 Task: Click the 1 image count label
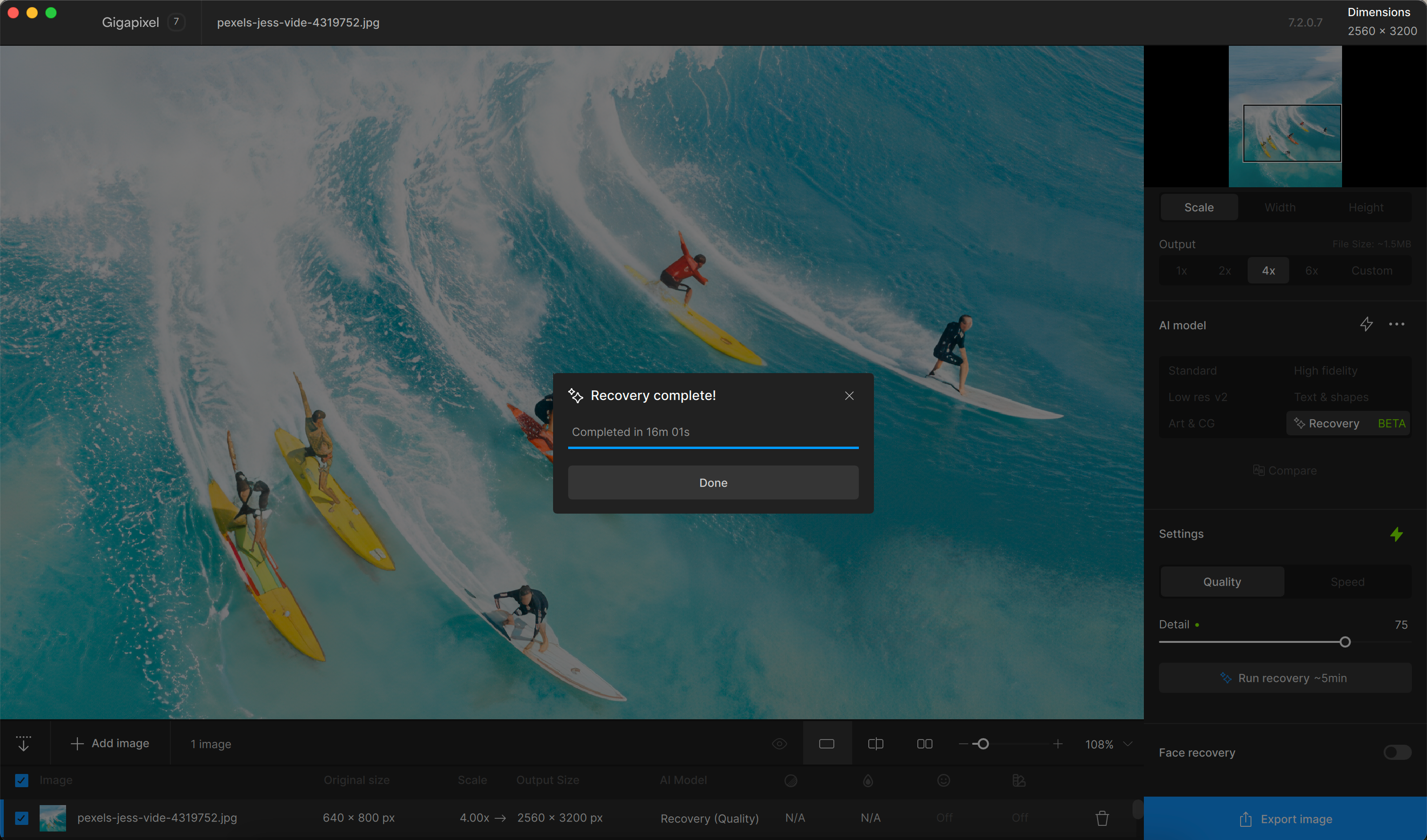coord(210,744)
